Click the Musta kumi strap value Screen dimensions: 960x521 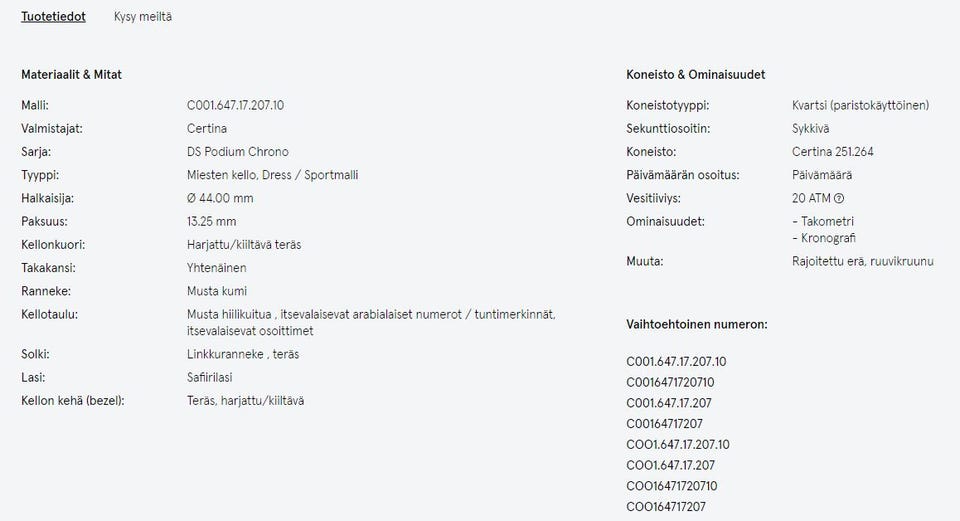[217, 291]
